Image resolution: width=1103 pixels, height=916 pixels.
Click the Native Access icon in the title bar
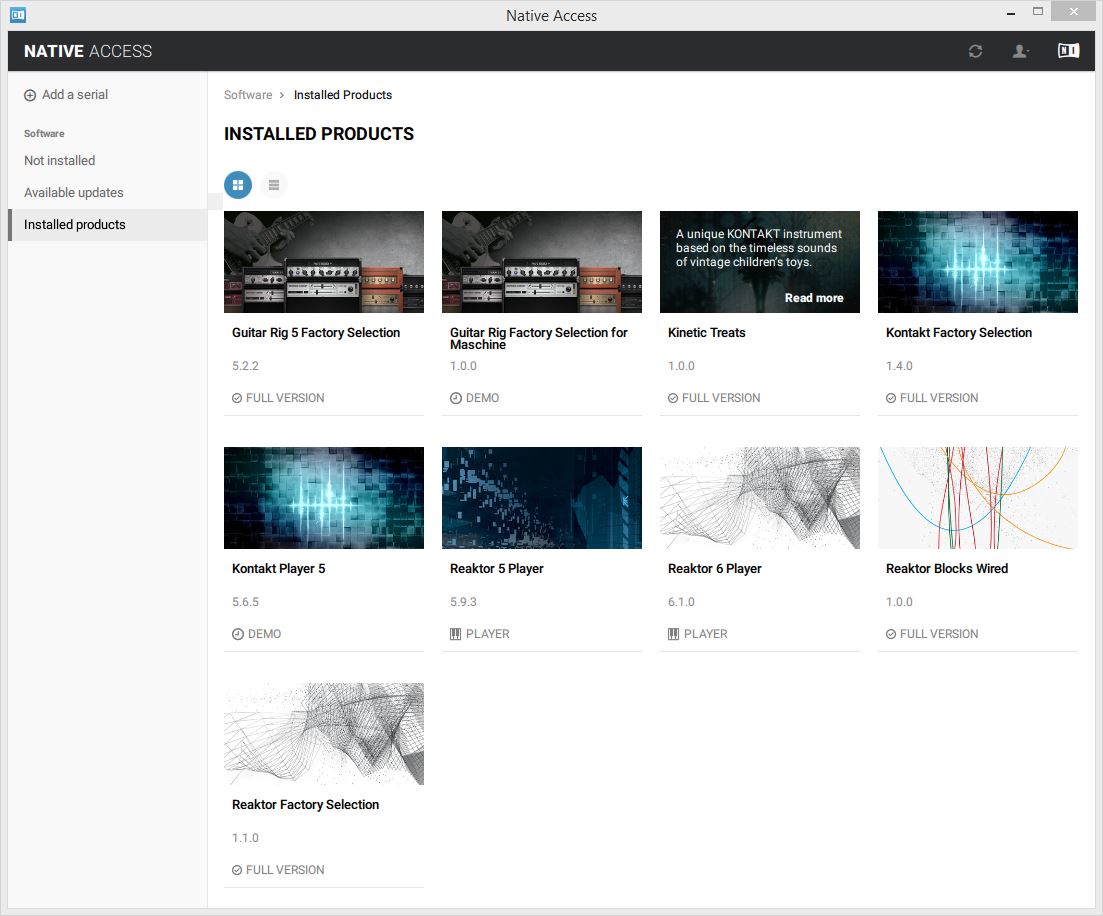point(17,14)
